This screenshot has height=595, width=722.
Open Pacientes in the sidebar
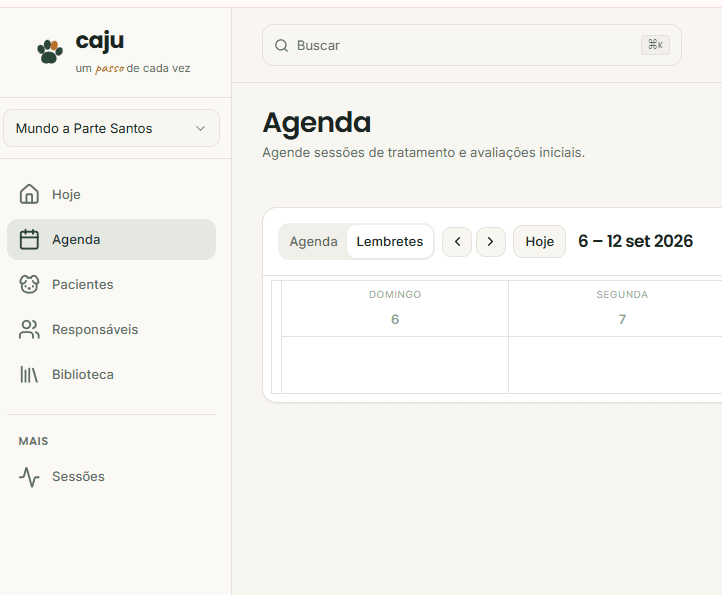111,284
